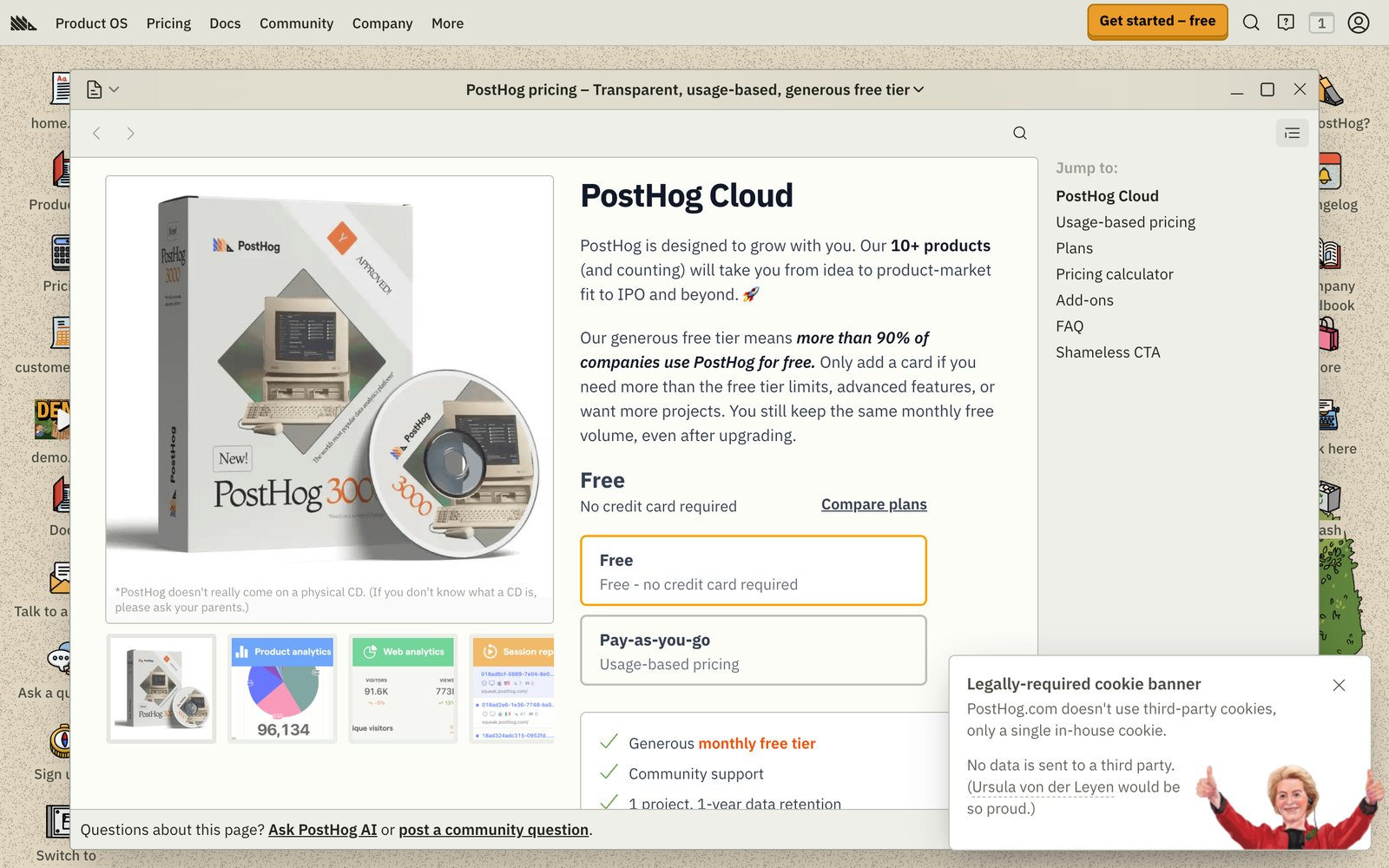Select the Product analytics thumbnail
1389x868 pixels.
pos(282,688)
